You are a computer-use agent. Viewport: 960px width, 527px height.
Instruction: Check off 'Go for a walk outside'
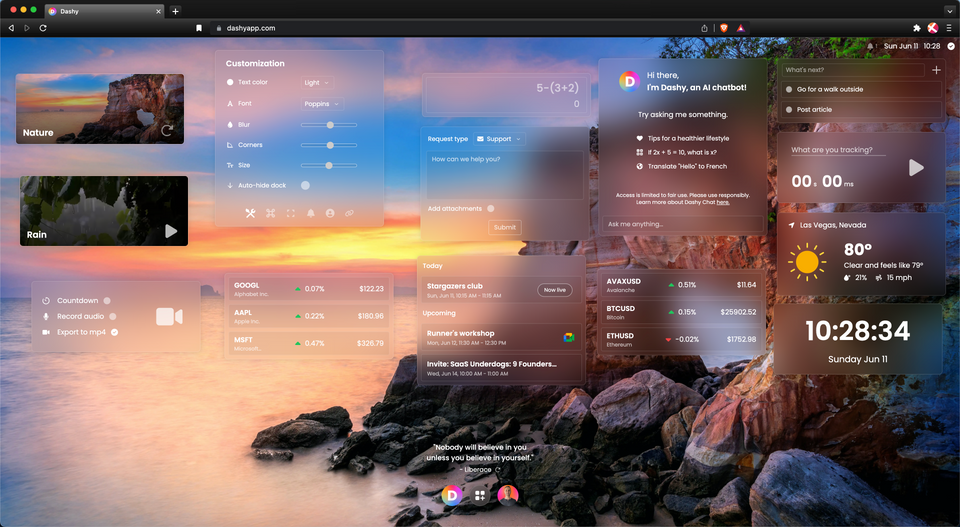pos(789,89)
